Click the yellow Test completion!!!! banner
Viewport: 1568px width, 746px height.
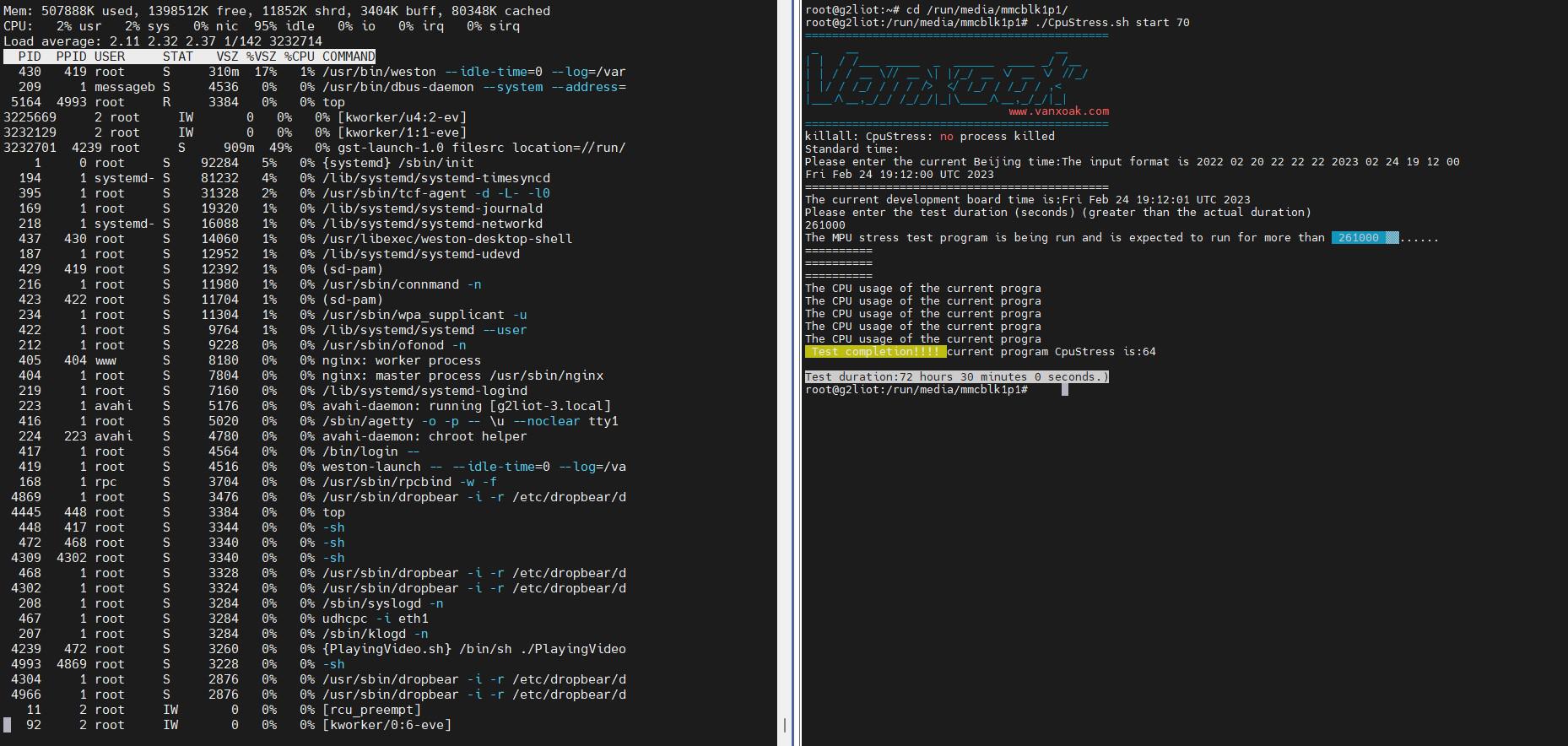[x=875, y=352]
